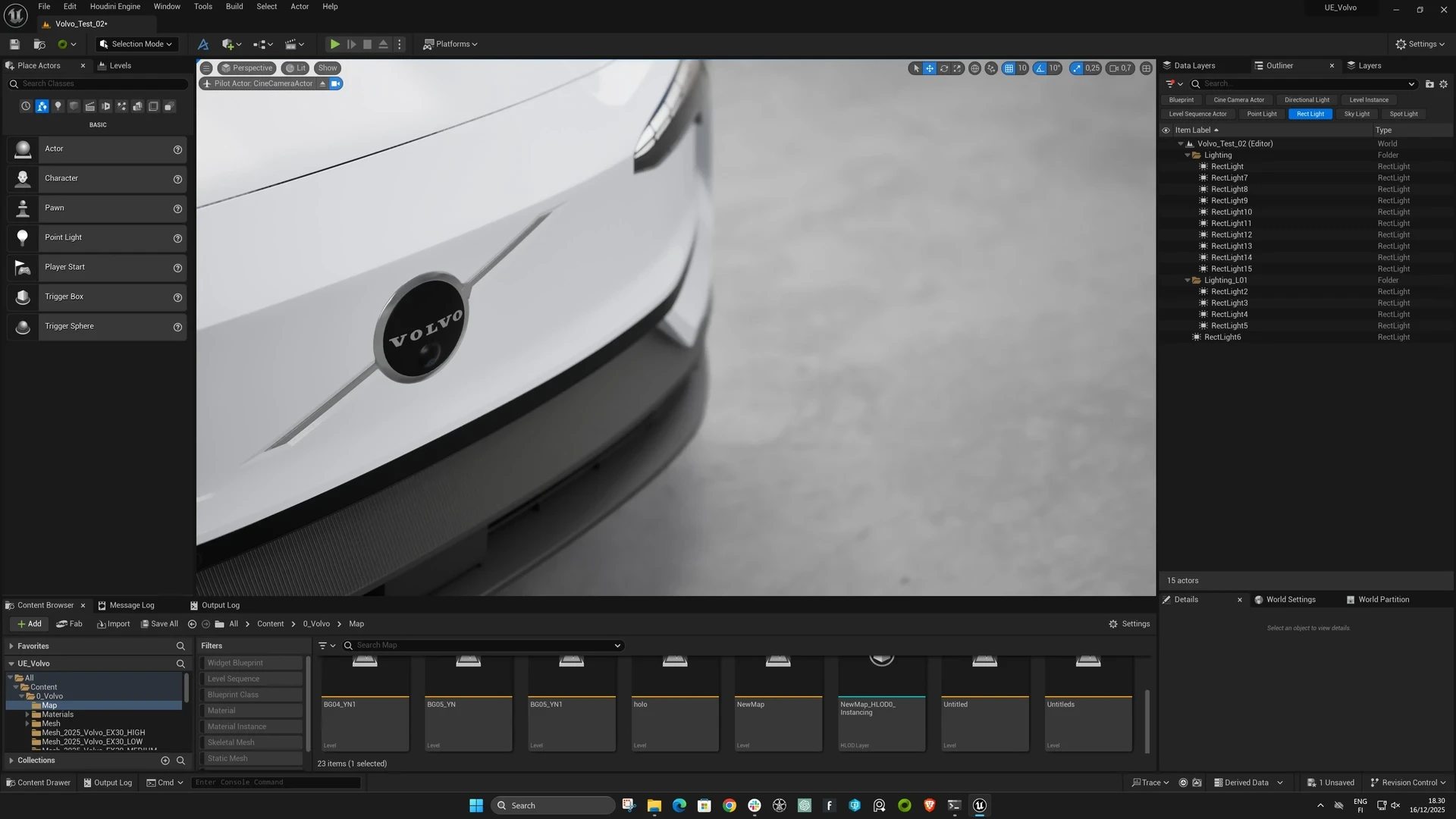This screenshot has width=1456, height=819.
Task: Click the save current level icon
Action: click(14, 44)
